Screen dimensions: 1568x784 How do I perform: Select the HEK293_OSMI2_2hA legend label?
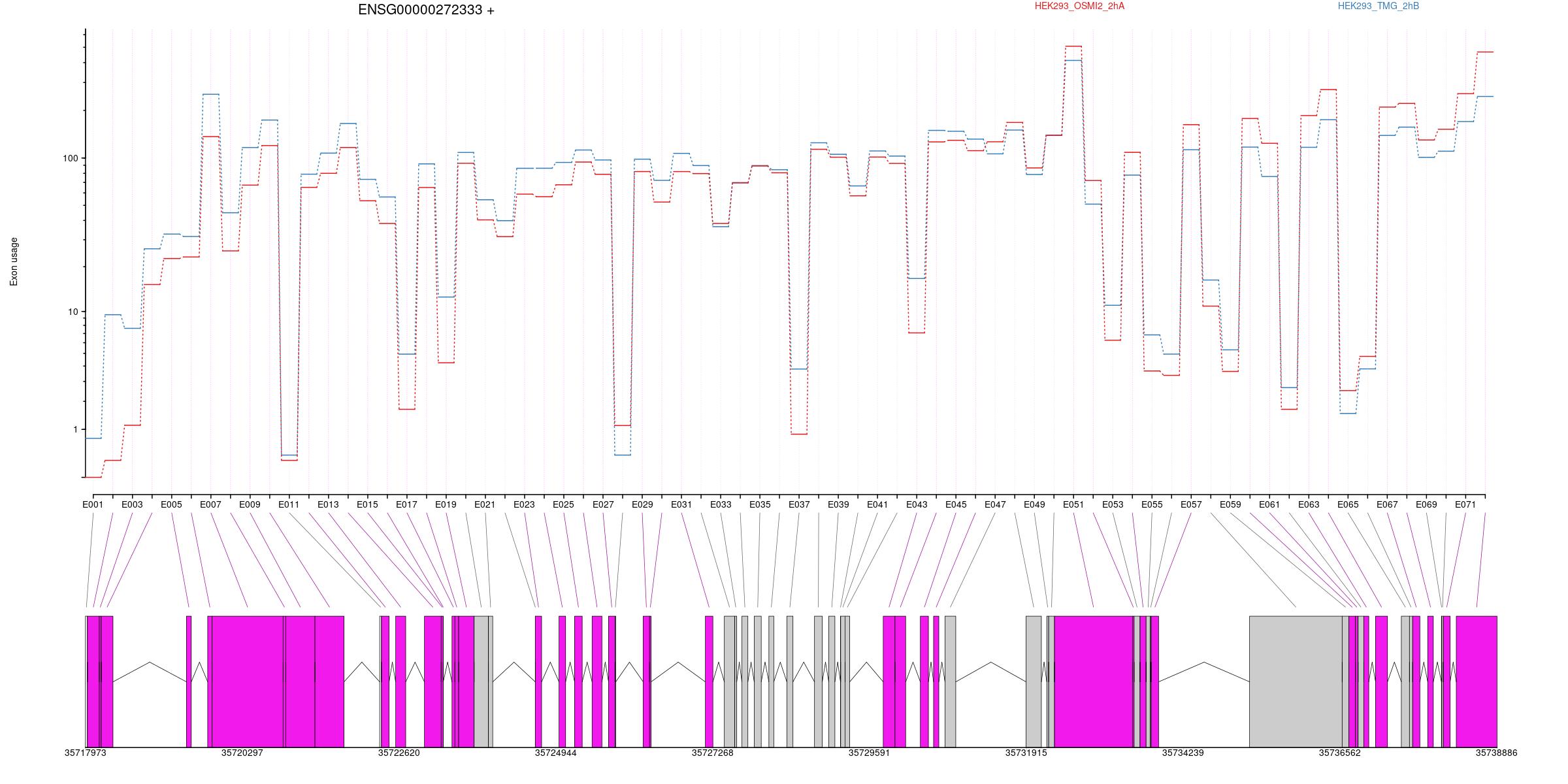pos(1079,6)
